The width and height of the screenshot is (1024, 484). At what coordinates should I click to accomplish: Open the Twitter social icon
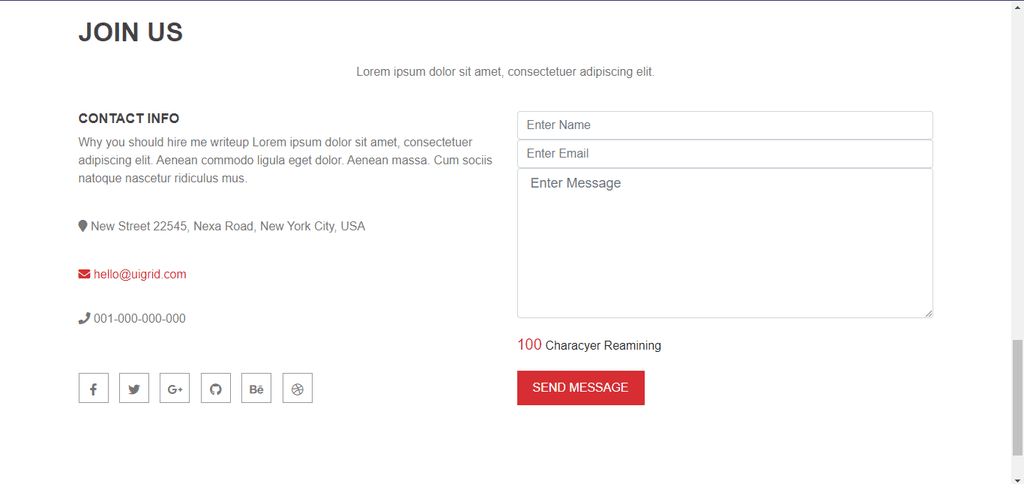tap(134, 388)
